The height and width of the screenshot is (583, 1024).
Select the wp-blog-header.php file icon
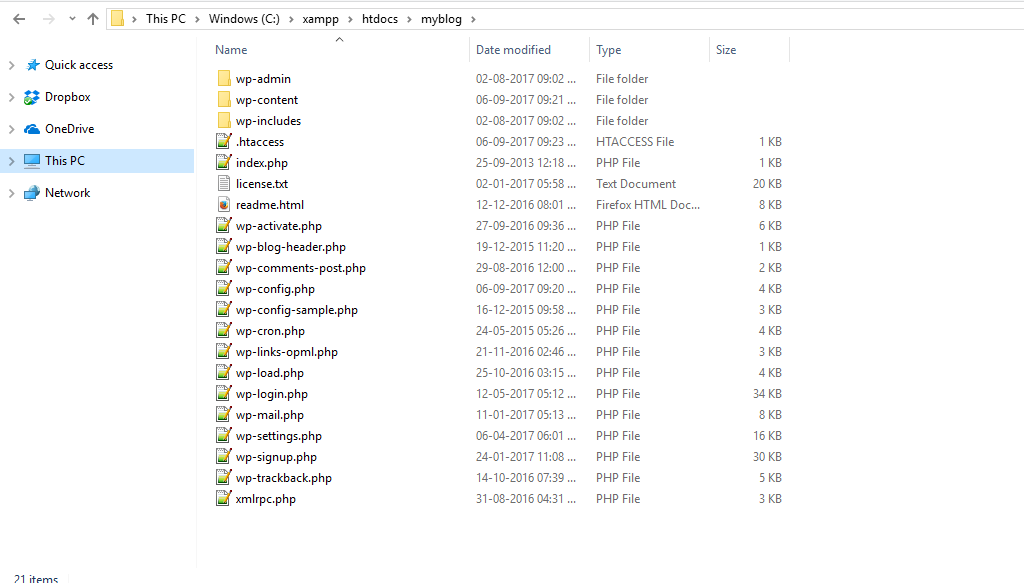[x=223, y=246]
